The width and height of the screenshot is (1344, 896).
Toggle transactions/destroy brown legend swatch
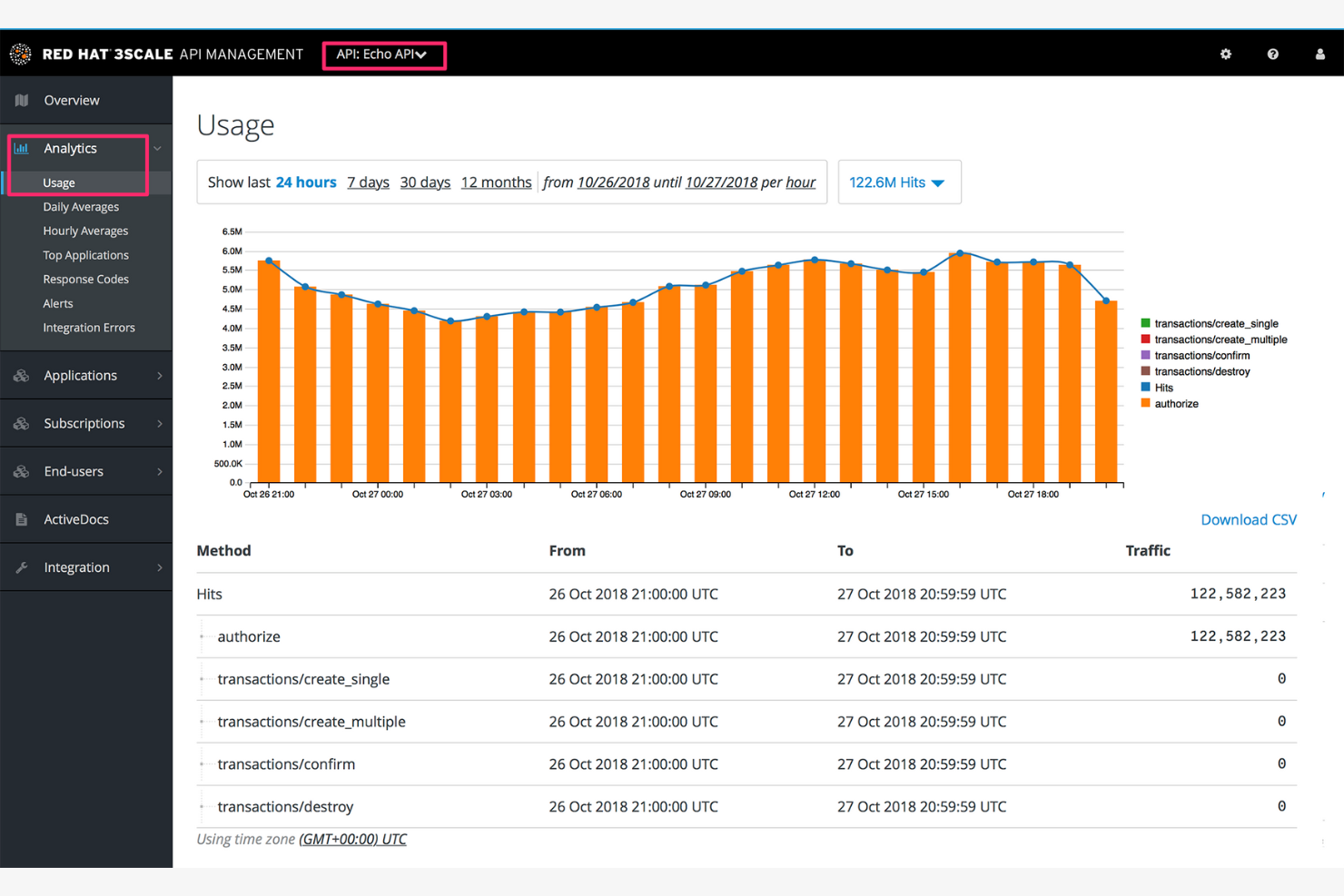(1145, 371)
